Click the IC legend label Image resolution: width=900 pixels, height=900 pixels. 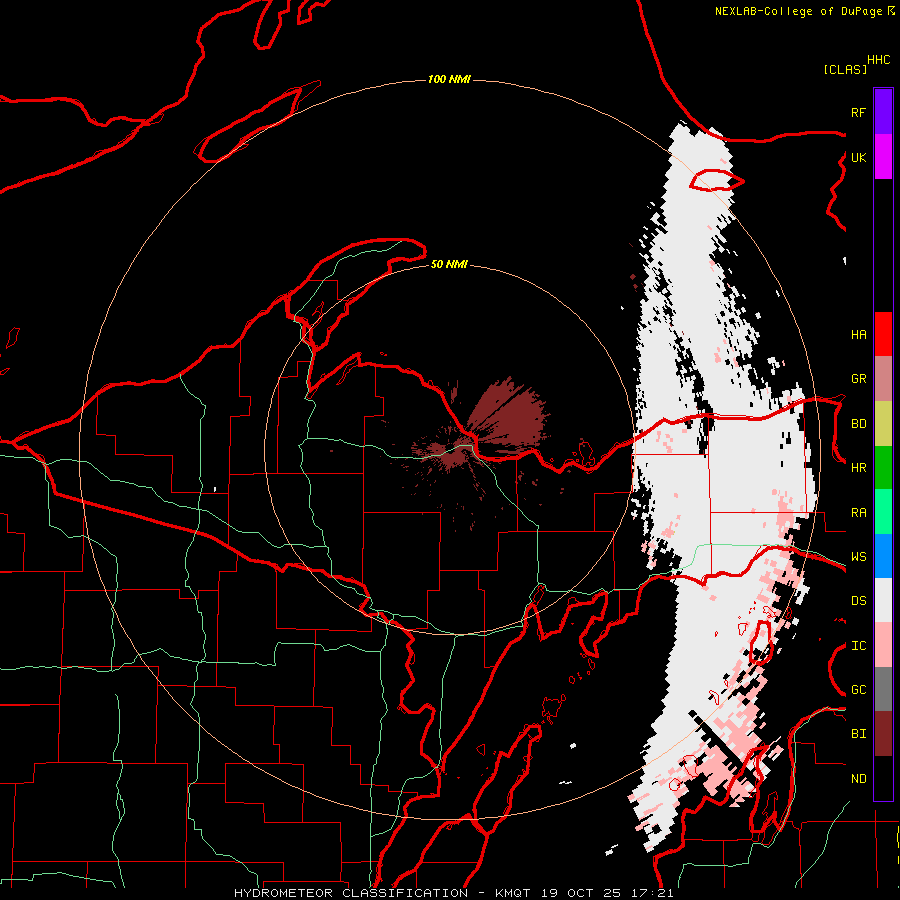coord(858,646)
